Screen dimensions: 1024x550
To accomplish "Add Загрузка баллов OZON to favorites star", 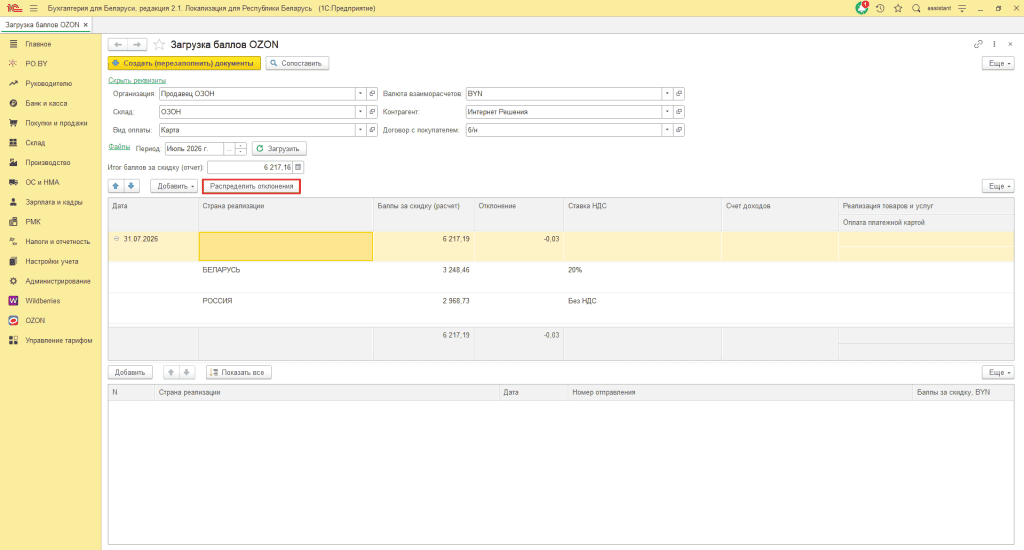I will 159,44.
